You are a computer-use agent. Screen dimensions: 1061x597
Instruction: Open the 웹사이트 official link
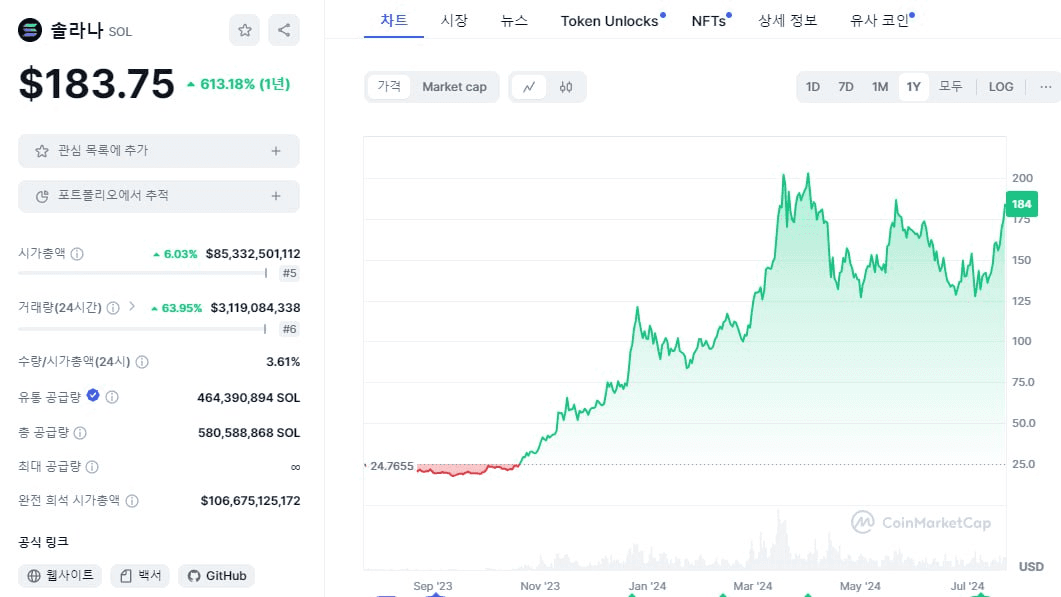60,576
